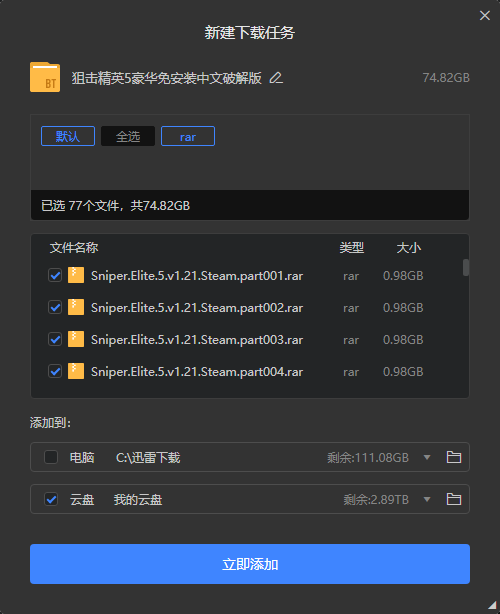Click the file list scrollbar thumb
Image resolution: width=500 pixels, height=614 pixels.
(x=466, y=267)
